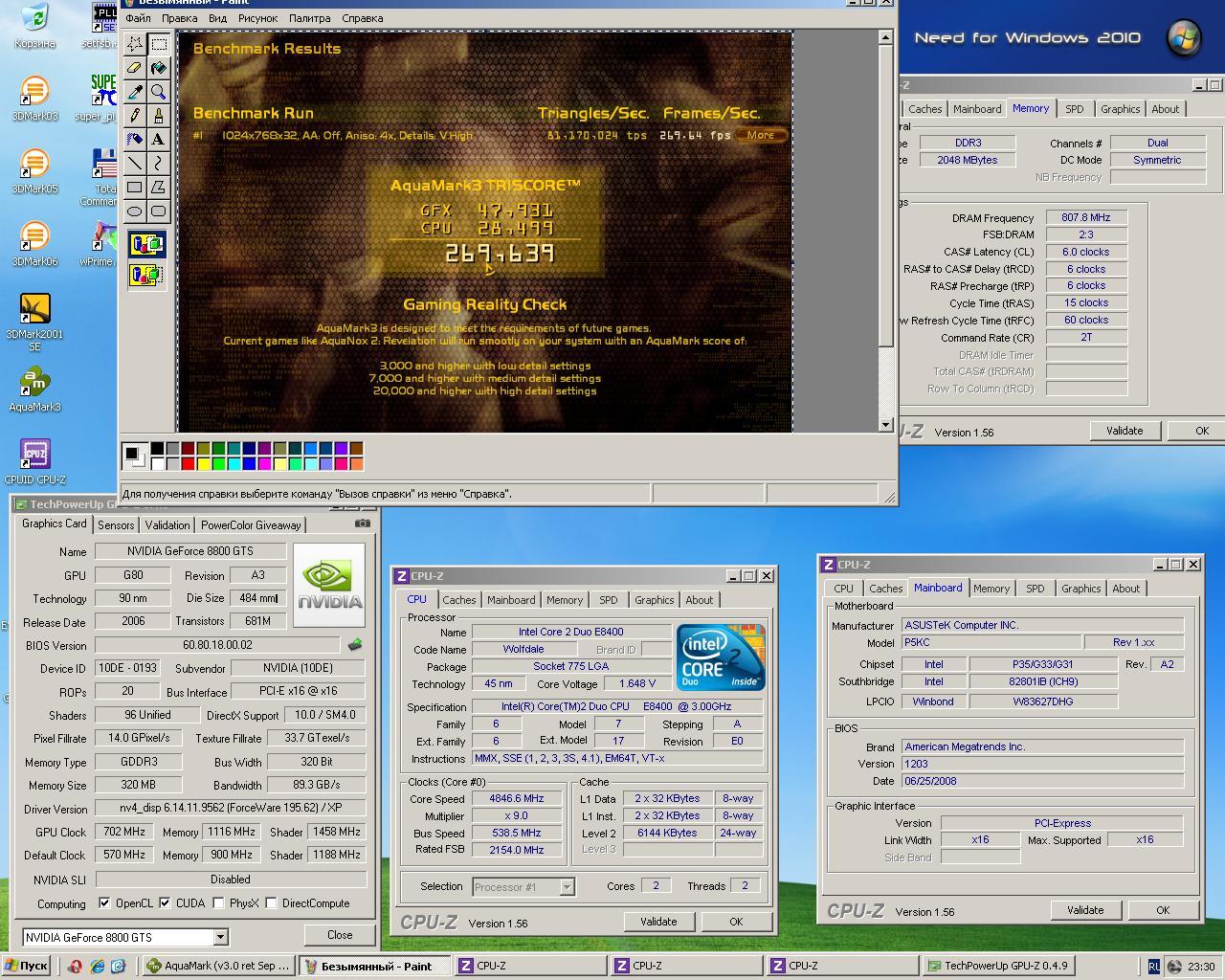Open the Правка menu in Paint

point(180,18)
